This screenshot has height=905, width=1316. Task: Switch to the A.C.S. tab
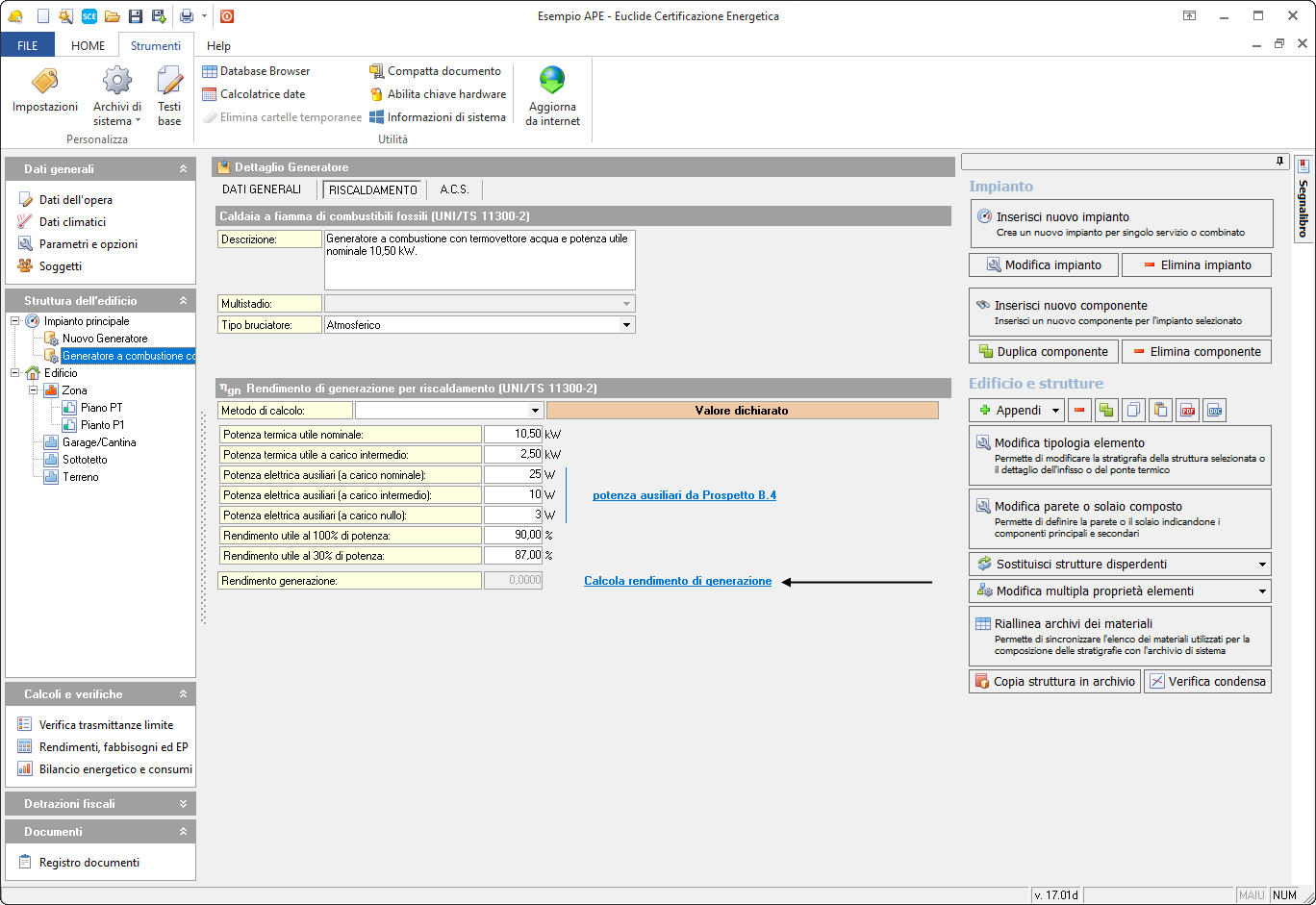click(x=454, y=189)
